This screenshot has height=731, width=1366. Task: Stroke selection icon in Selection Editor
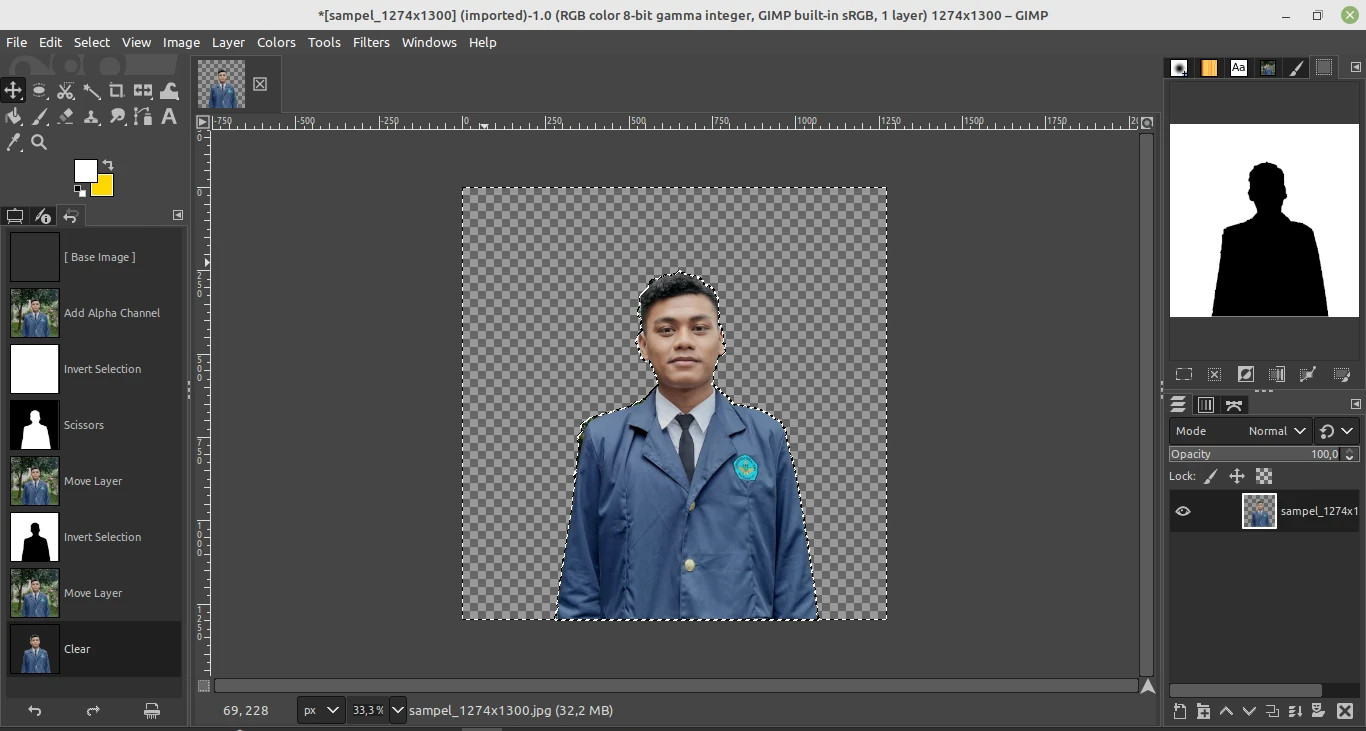(1341, 374)
